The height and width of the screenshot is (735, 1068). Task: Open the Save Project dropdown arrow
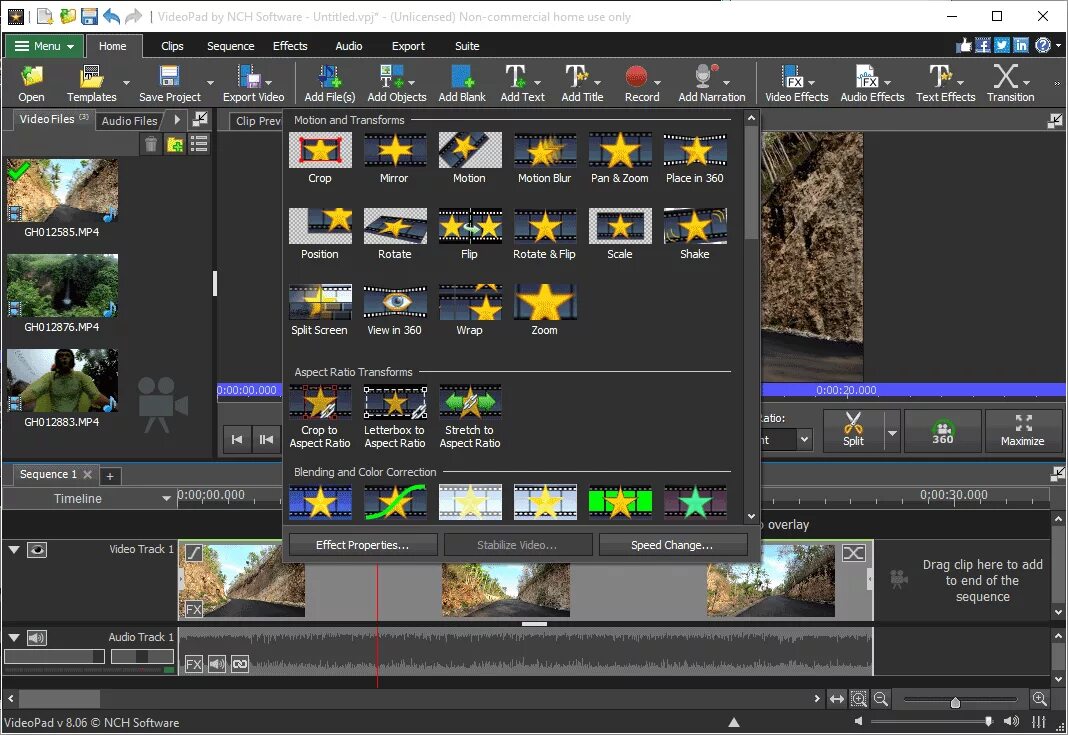[x=210, y=83]
